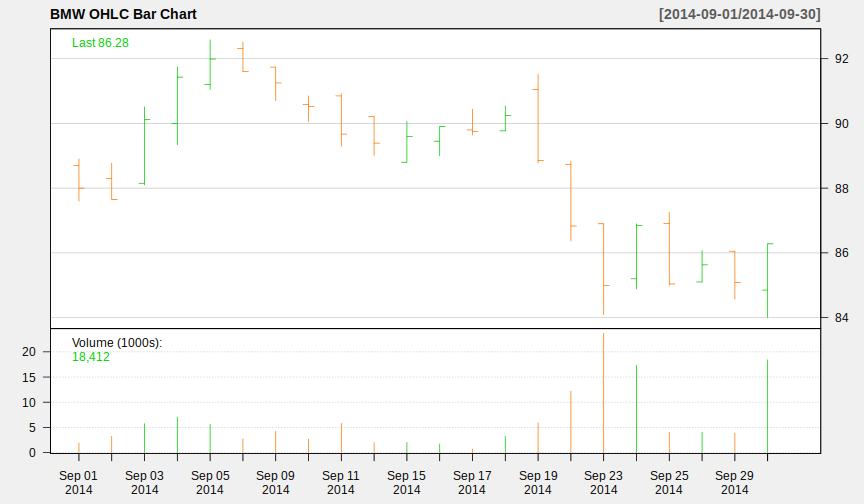Select the orange OHLC price bar above Sep 25
Screen dimensions: 864x504
pos(669,248)
